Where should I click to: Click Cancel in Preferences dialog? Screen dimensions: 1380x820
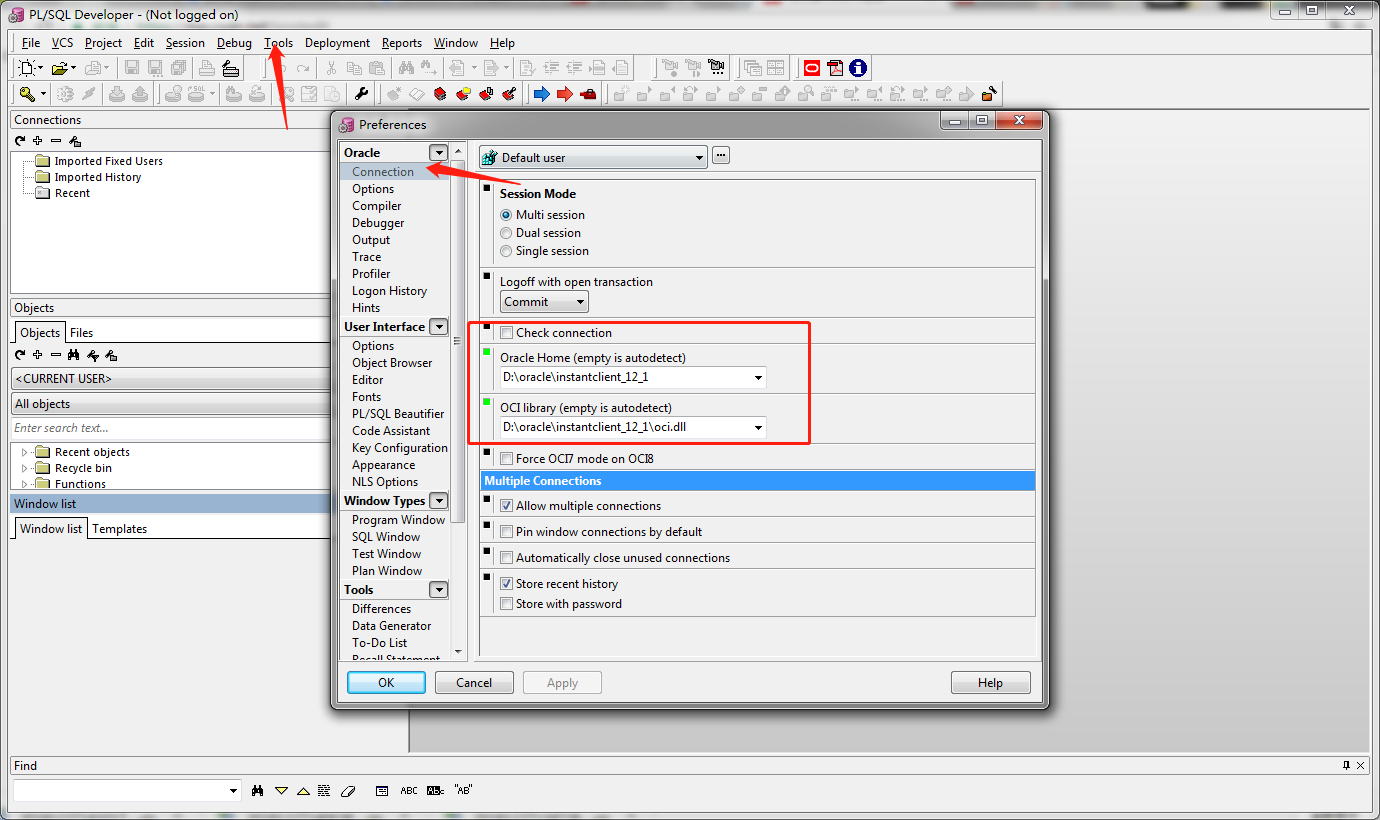coord(474,683)
